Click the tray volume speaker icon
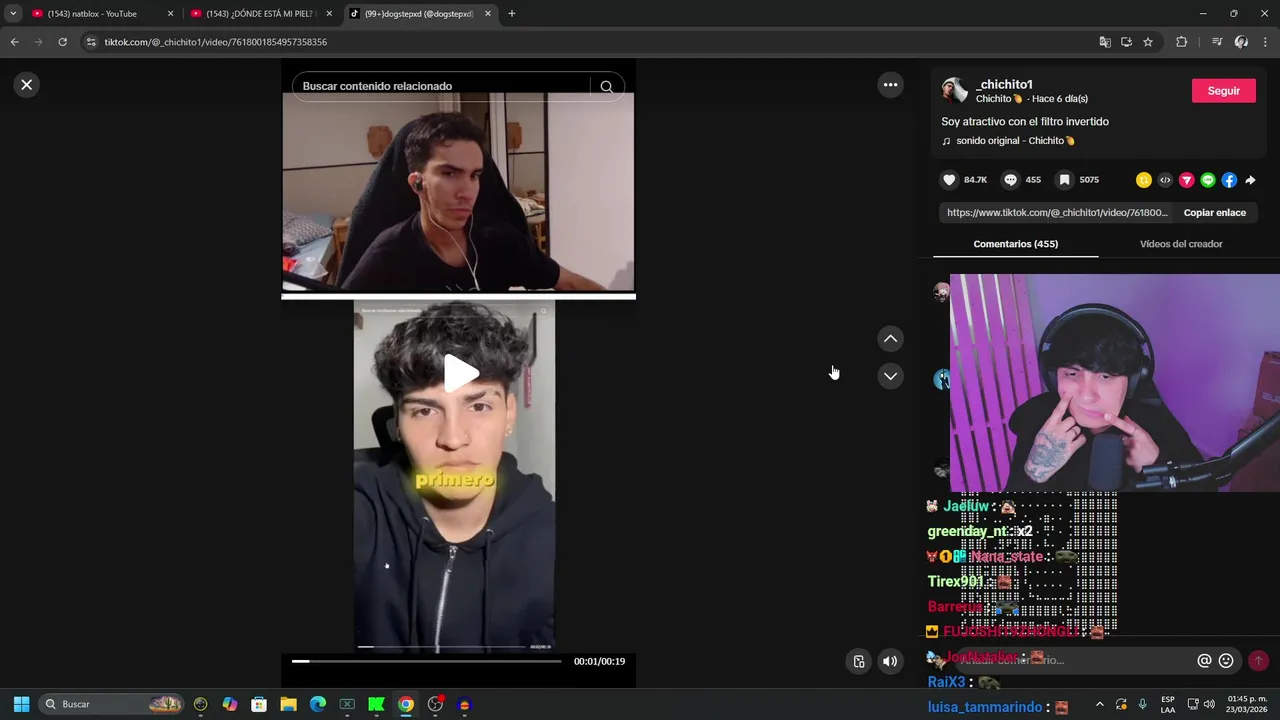 coord(1209,704)
